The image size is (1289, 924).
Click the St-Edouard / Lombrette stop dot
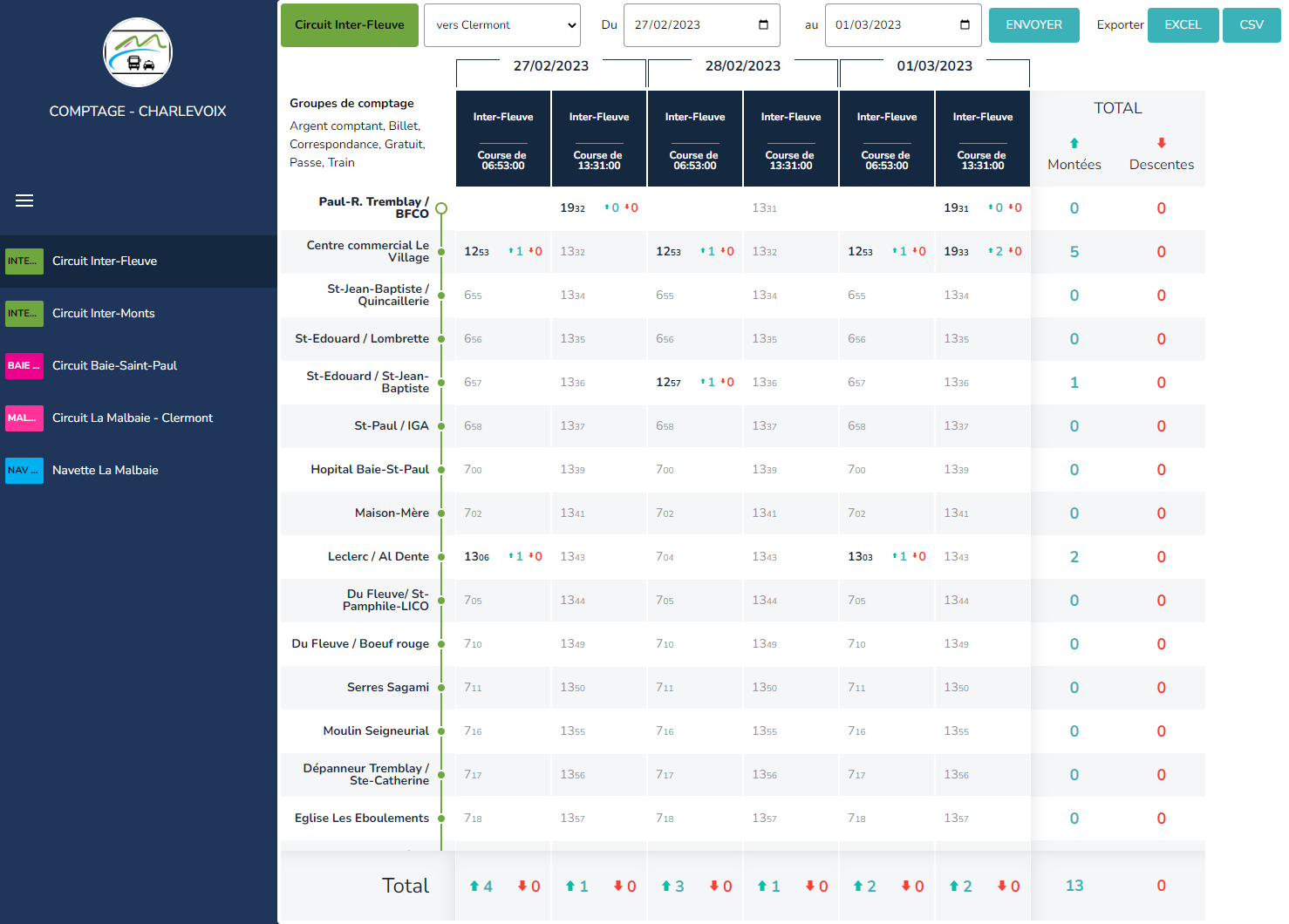[441, 339]
